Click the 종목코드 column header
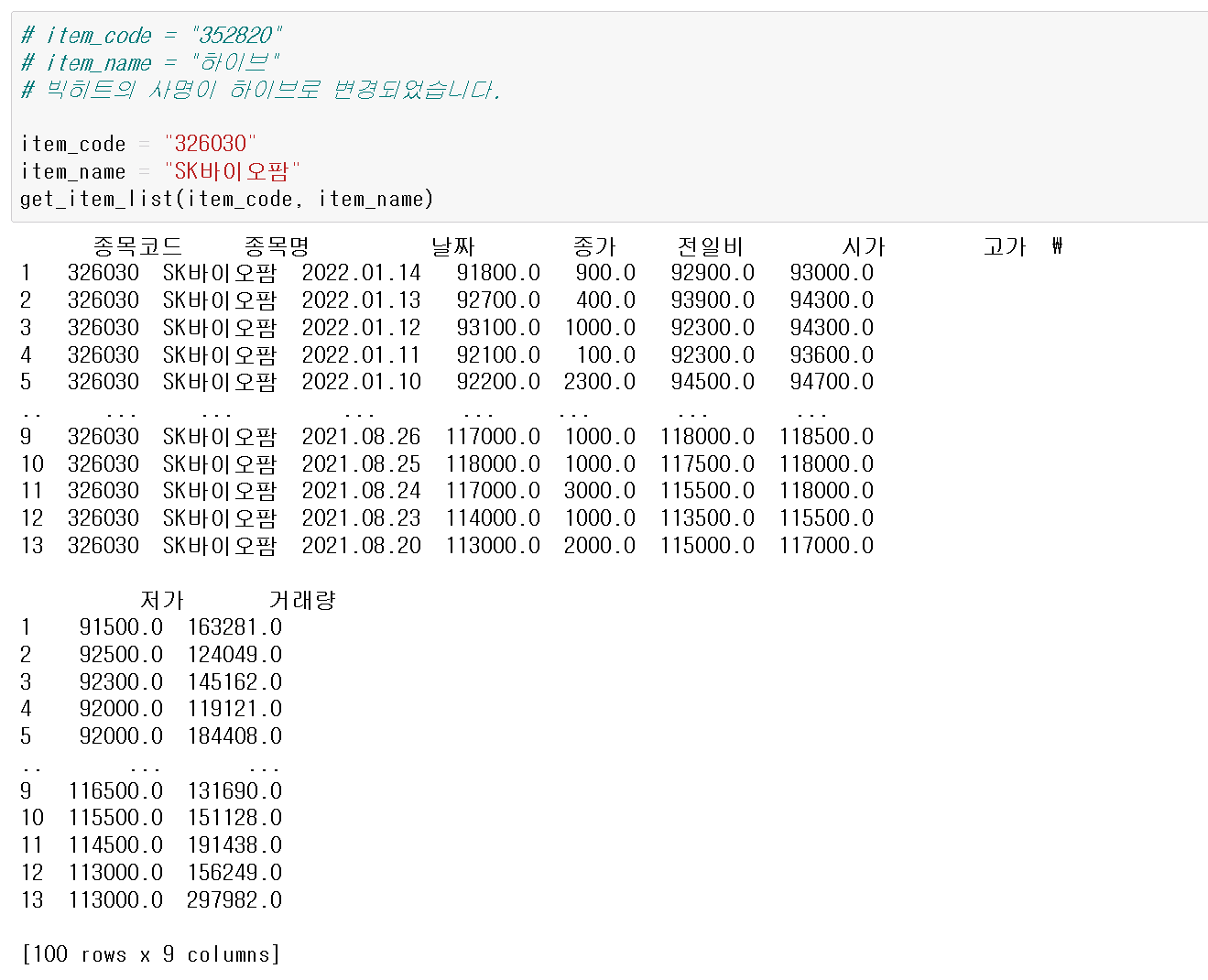1208x980 pixels. [x=137, y=246]
